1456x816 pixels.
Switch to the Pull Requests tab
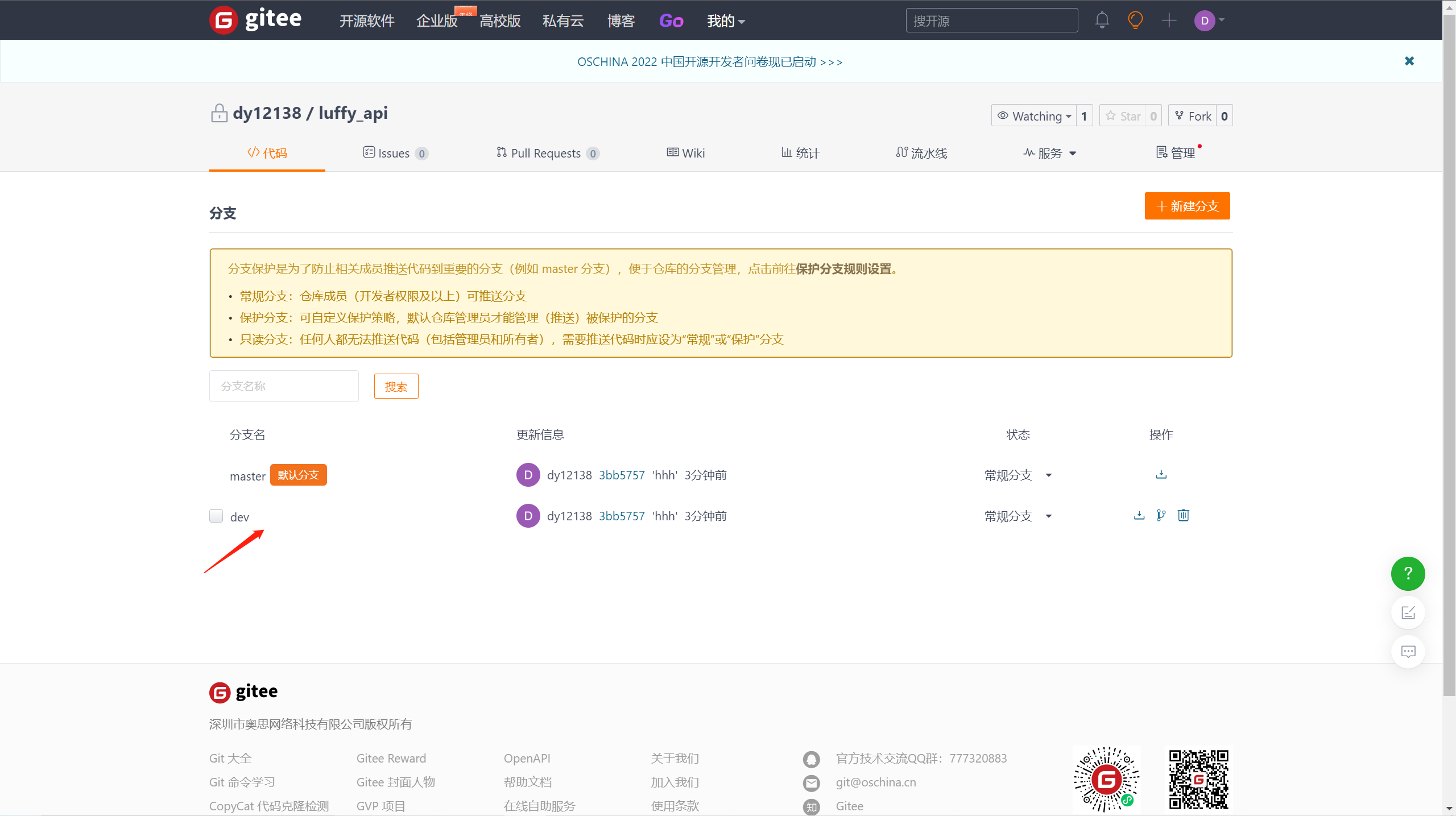[547, 153]
